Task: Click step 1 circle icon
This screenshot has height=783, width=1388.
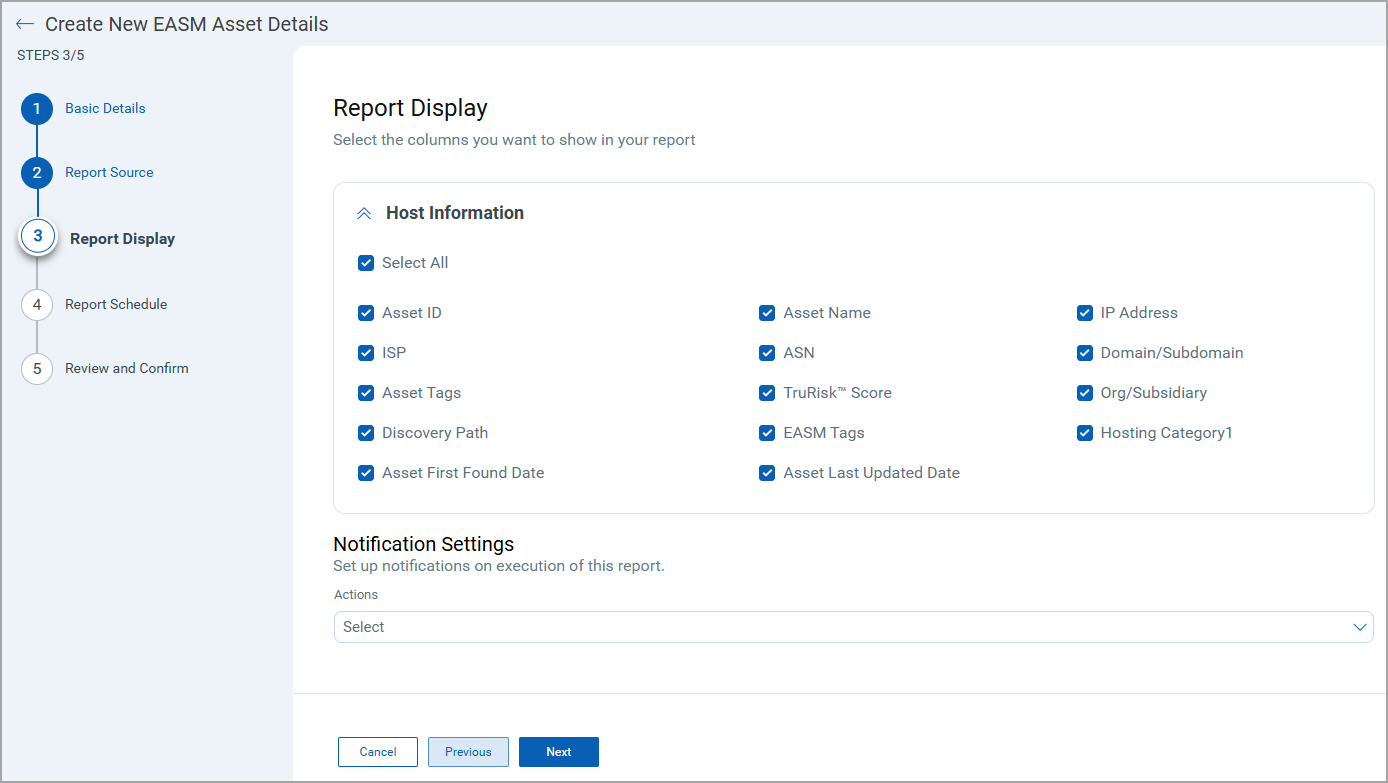Action: (x=37, y=109)
